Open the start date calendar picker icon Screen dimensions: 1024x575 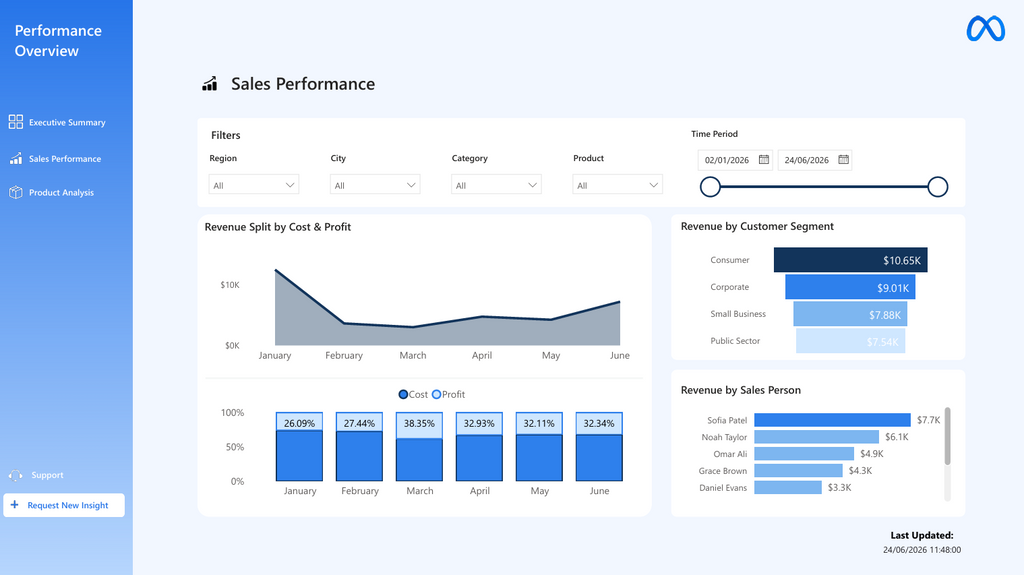763,159
